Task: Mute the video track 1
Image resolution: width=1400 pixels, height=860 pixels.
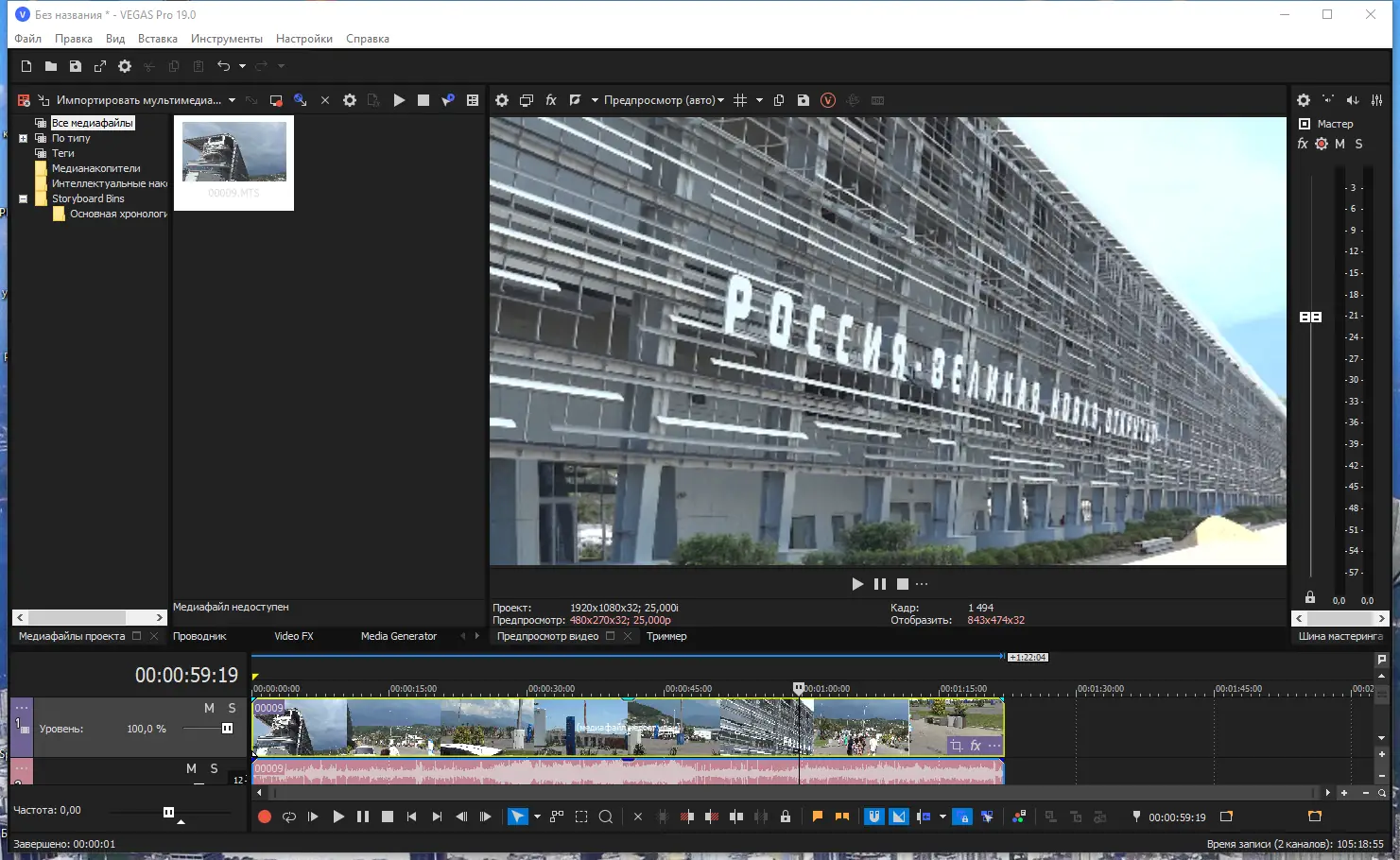Action: (209, 708)
